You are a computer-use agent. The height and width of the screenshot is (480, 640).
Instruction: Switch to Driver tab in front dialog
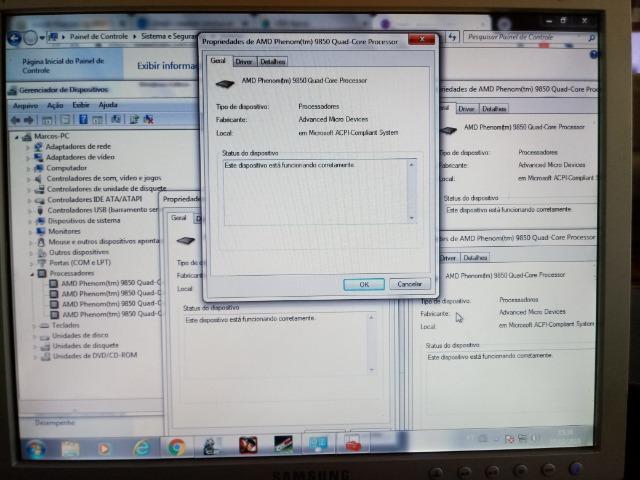click(244, 62)
